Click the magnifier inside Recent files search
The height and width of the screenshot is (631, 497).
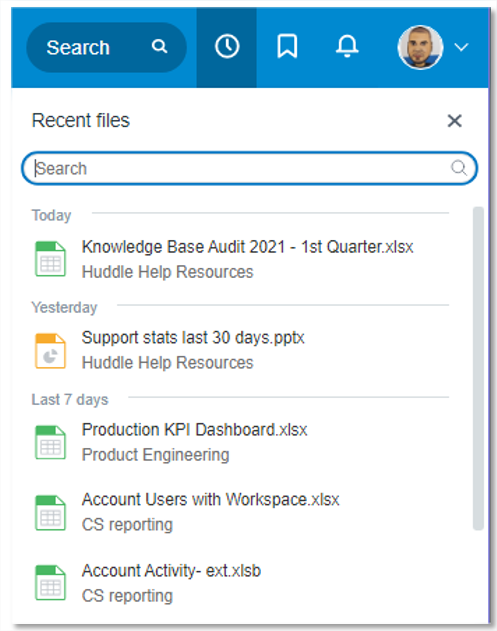click(459, 168)
